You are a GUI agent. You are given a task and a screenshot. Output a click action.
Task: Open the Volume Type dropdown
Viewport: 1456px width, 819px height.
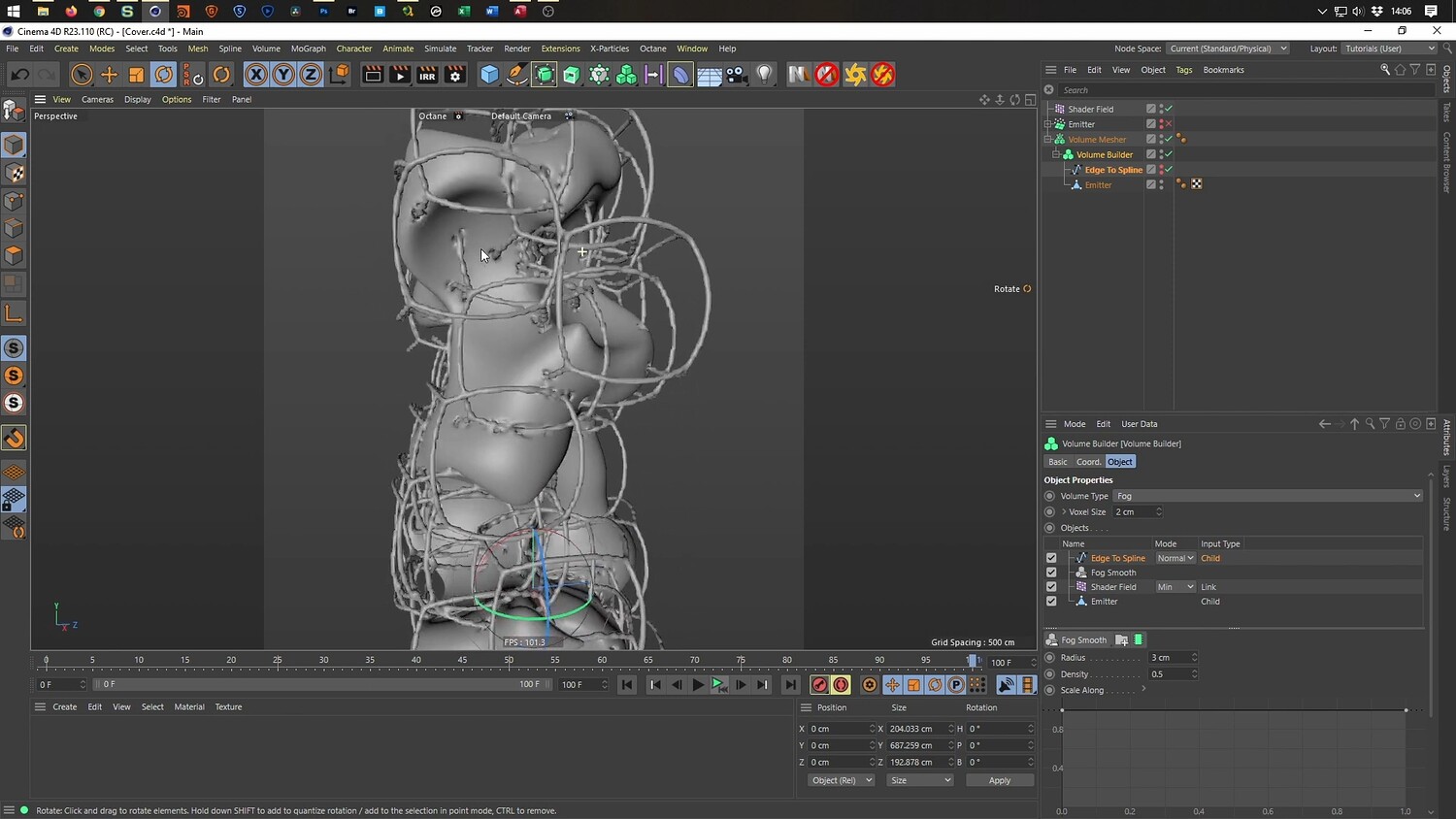click(1268, 496)
